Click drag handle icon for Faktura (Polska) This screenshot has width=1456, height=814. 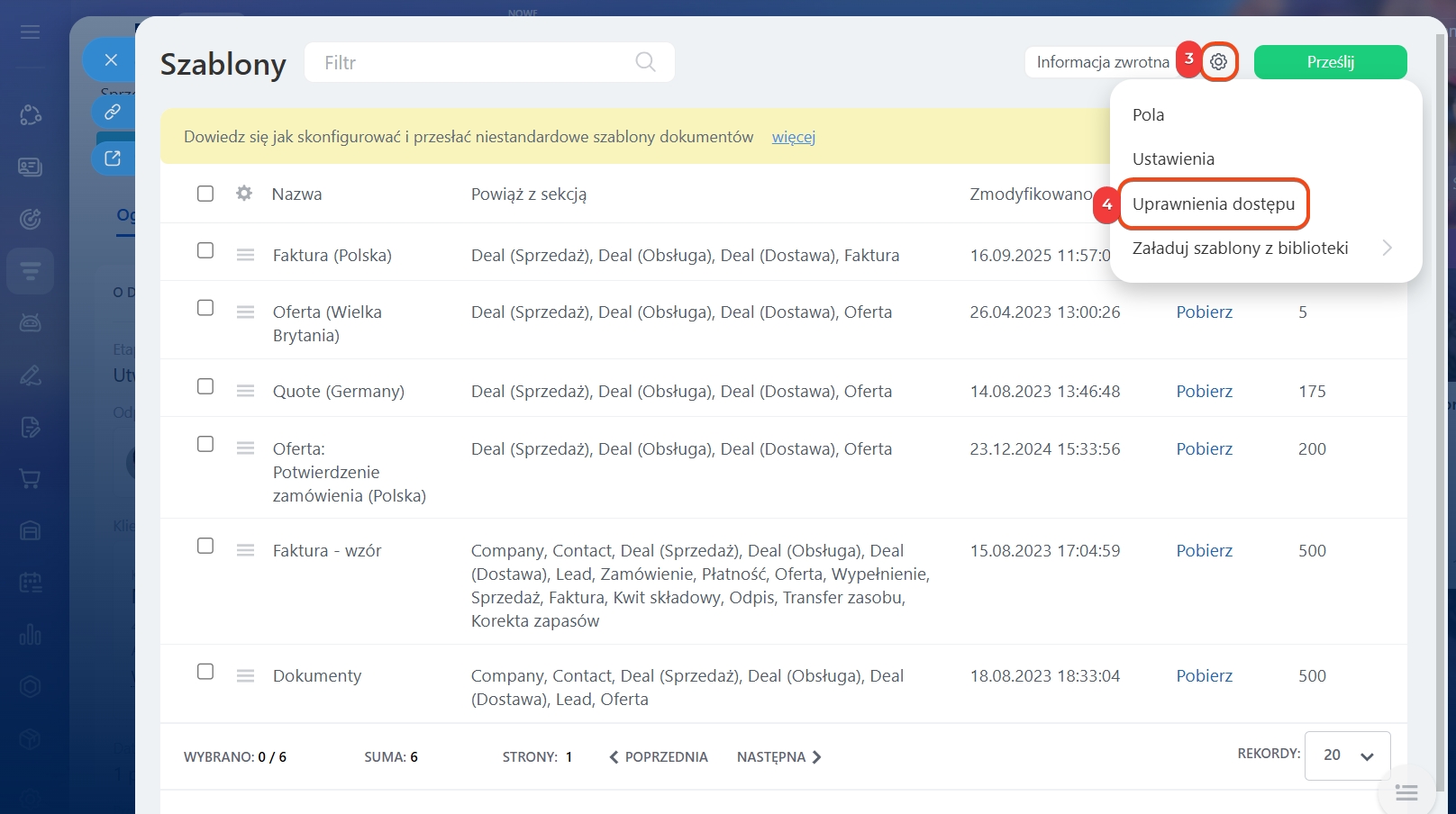pos(245,256)
